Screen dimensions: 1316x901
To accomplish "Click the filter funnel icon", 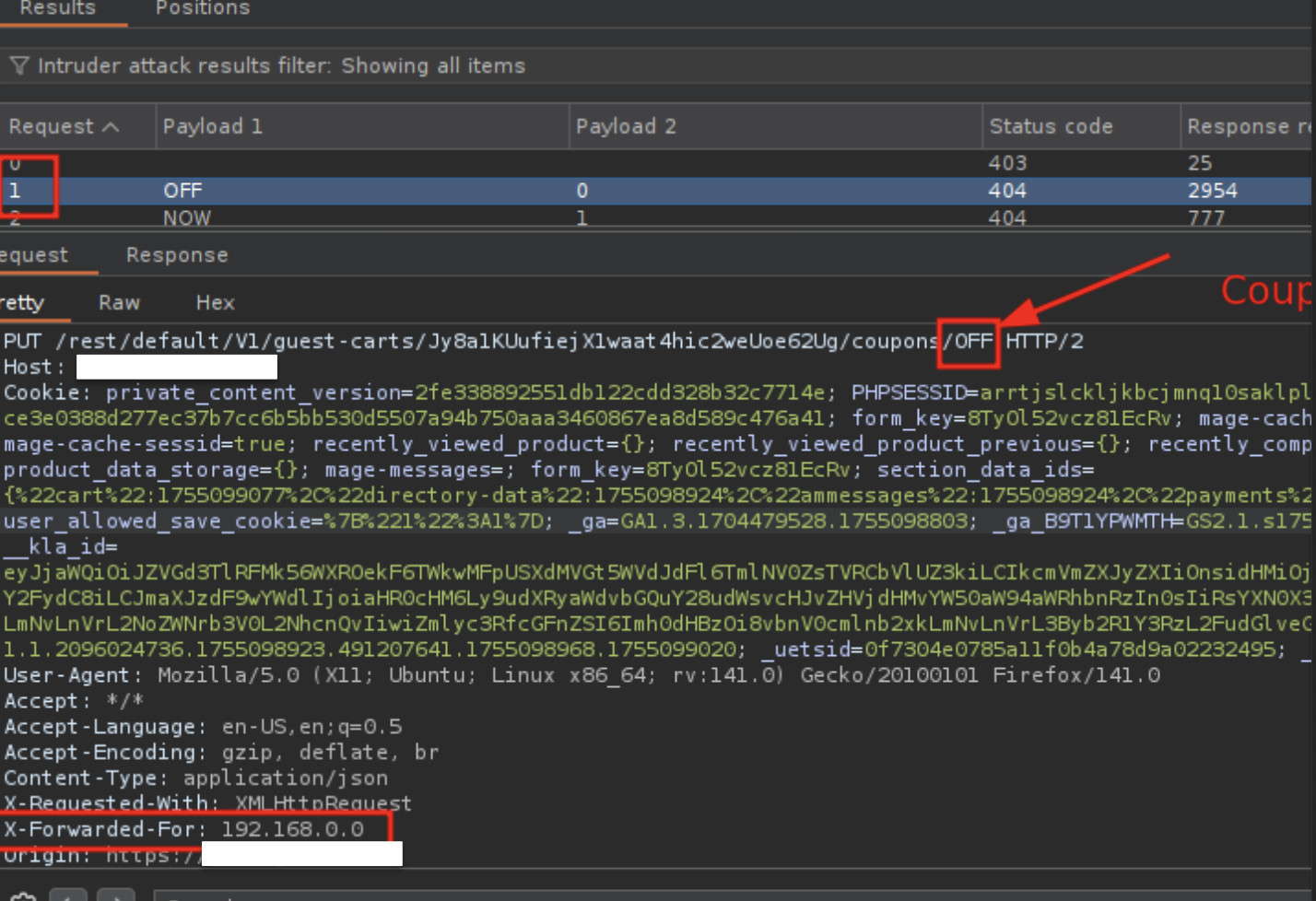I will 18,65.
